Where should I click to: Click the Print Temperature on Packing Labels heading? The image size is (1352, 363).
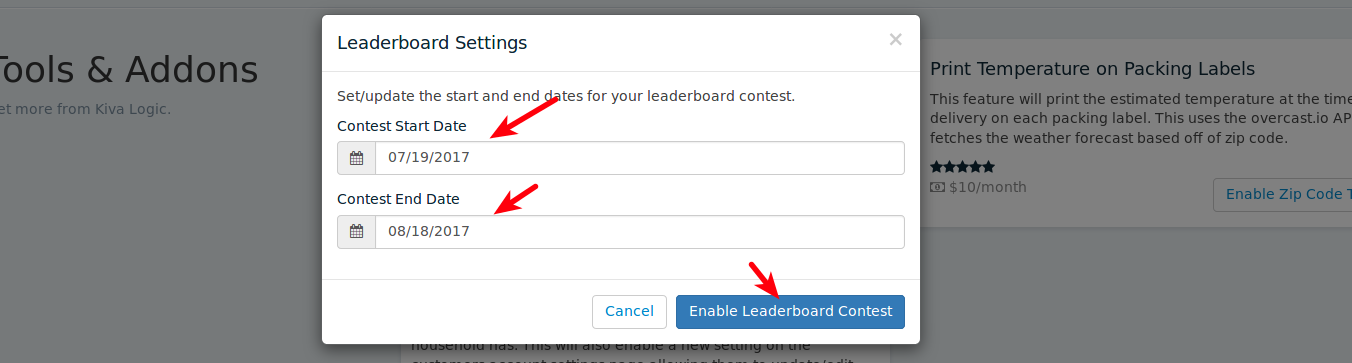(1092, 69)
